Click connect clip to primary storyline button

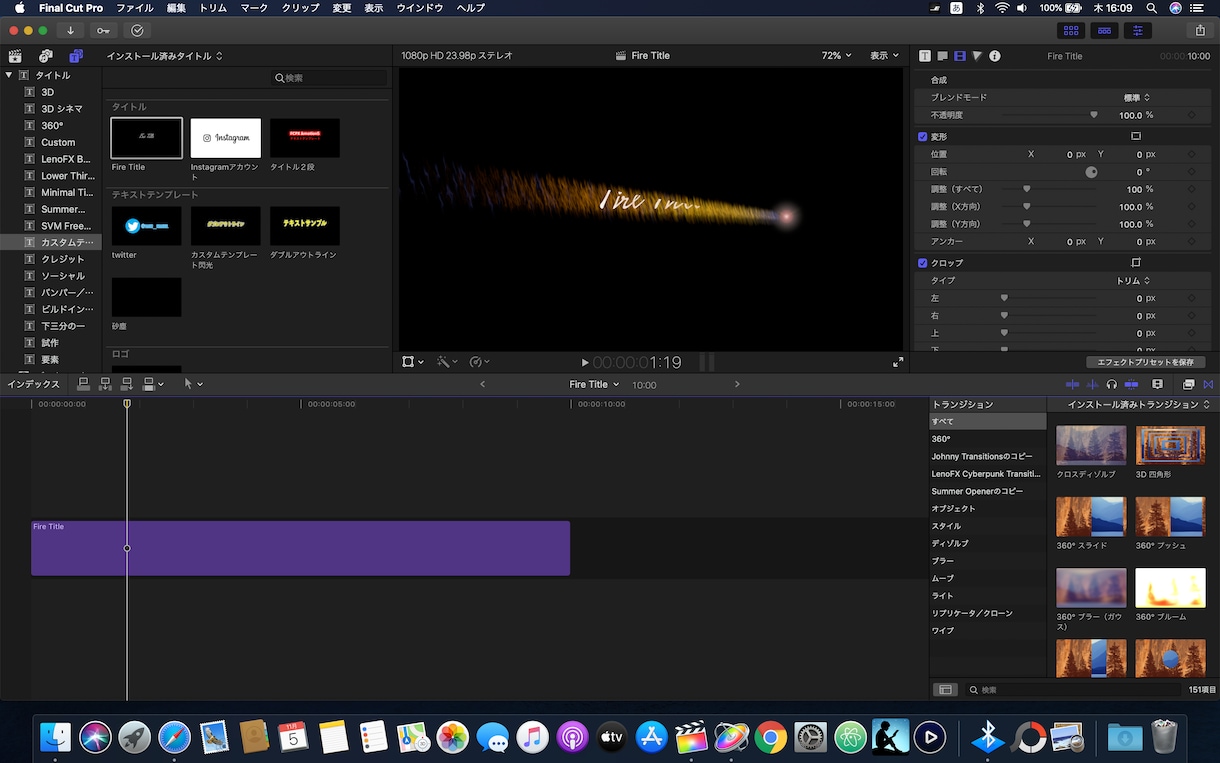coord(84,384)
